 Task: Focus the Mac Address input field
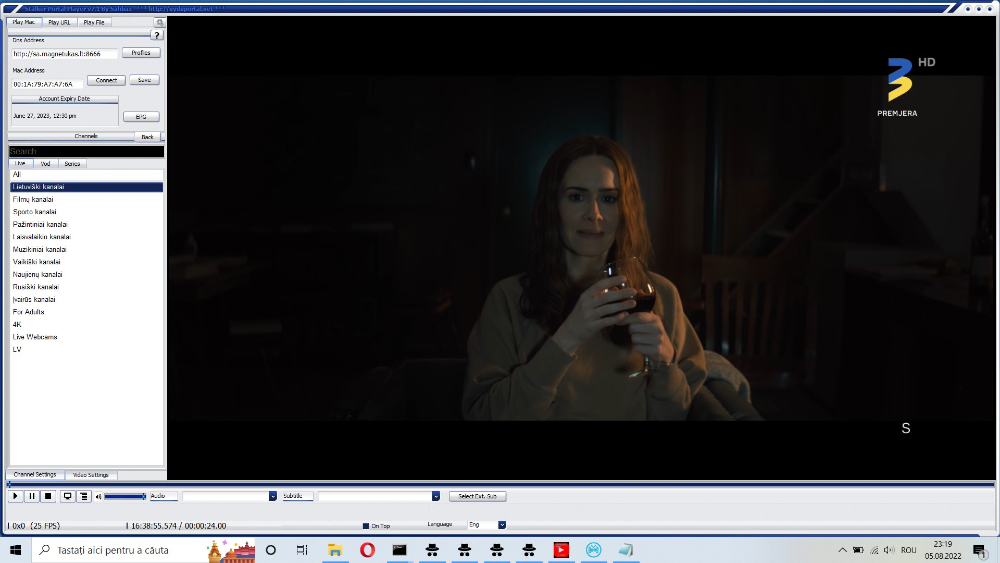click(47, 84)
